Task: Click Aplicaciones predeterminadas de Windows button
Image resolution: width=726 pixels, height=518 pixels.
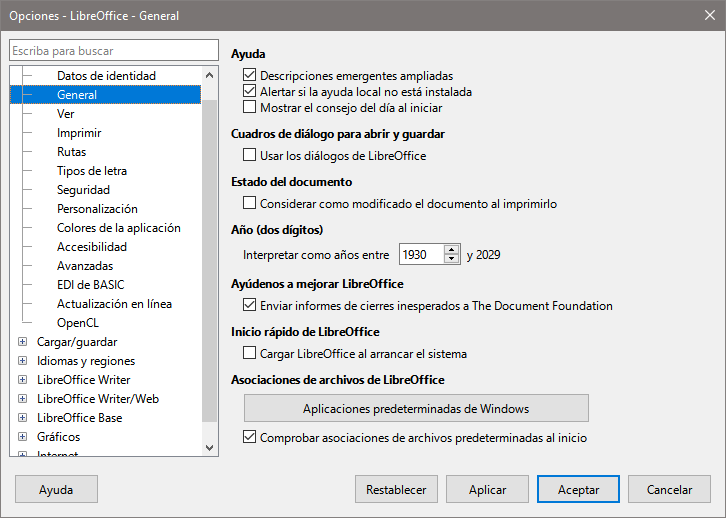Action: 416,408
